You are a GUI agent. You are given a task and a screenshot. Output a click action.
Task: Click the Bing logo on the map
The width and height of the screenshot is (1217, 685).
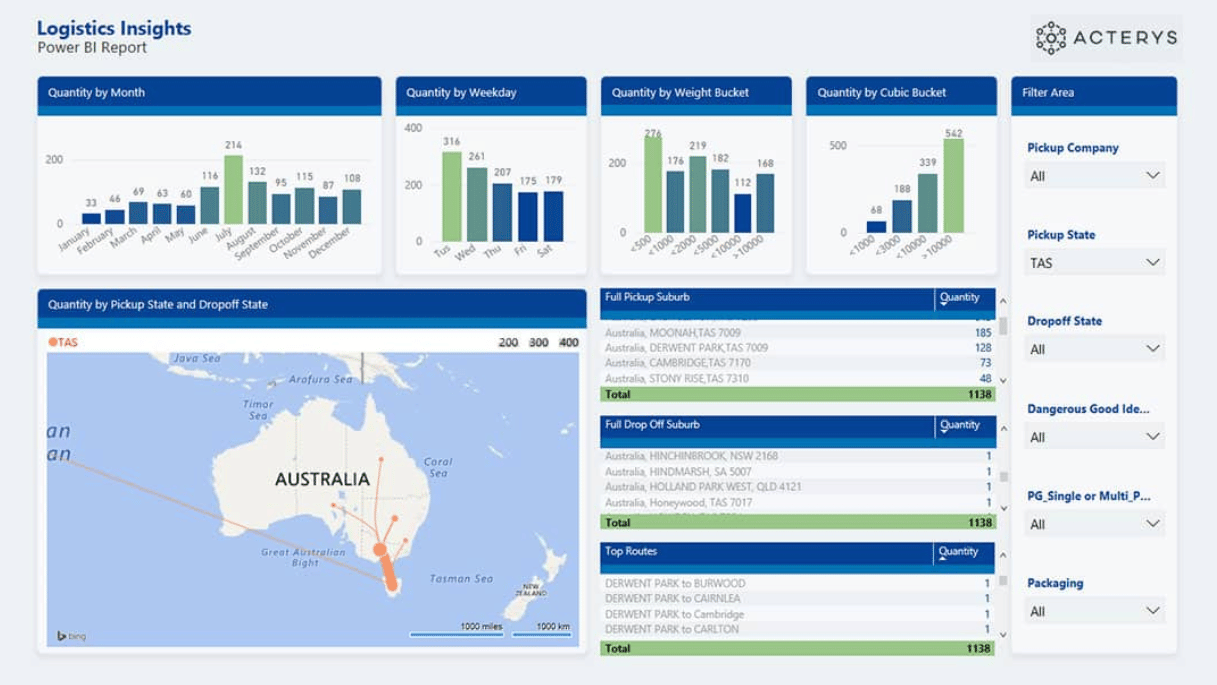coord(70,636)
